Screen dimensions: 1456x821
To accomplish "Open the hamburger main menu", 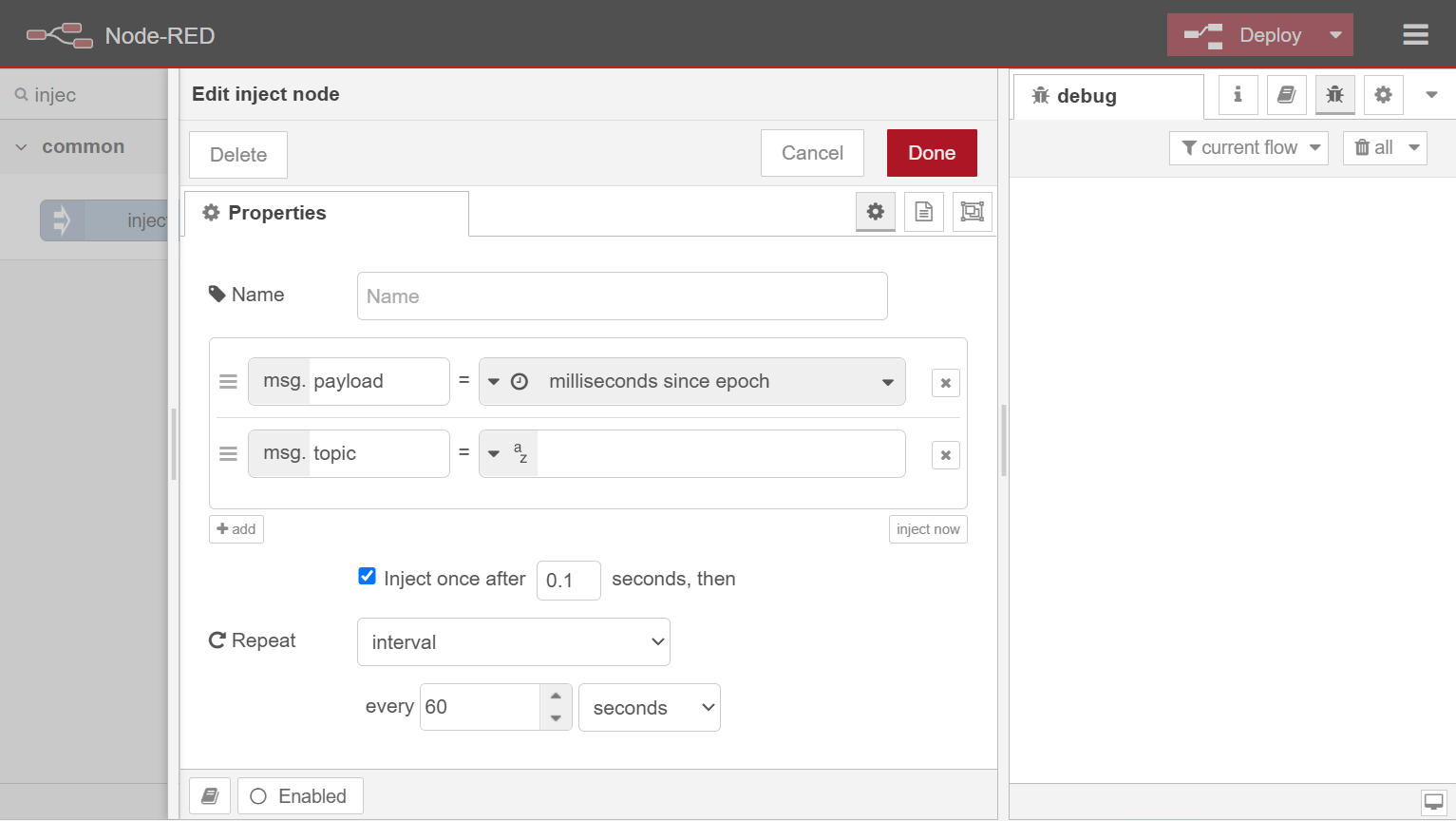I will click(1415, 35).
